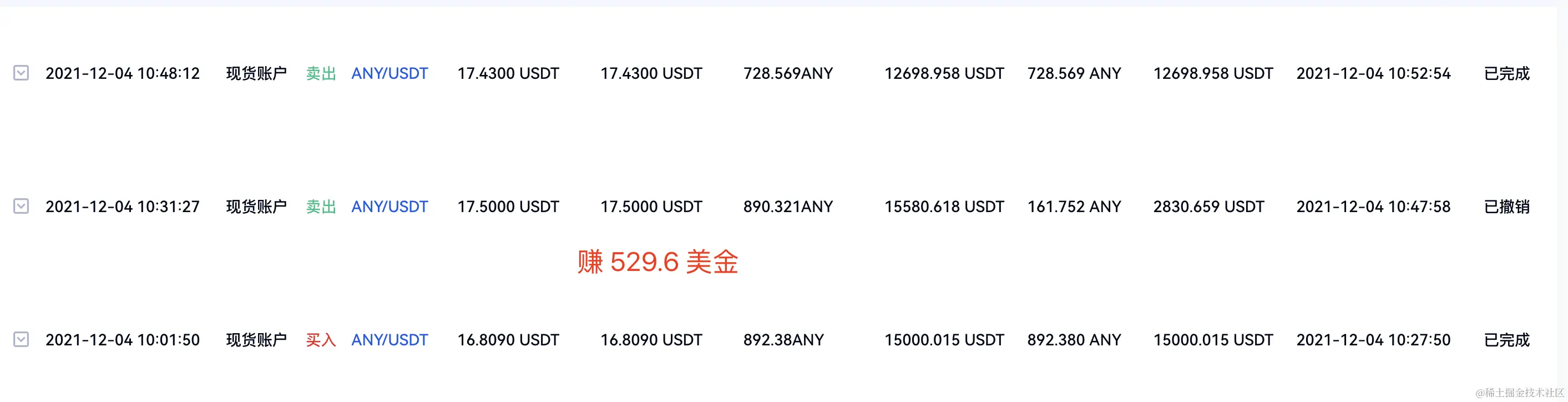Click the chevron icon beside the second order
This screenshot has width=1568, height=402.
(x=22, y=207)
